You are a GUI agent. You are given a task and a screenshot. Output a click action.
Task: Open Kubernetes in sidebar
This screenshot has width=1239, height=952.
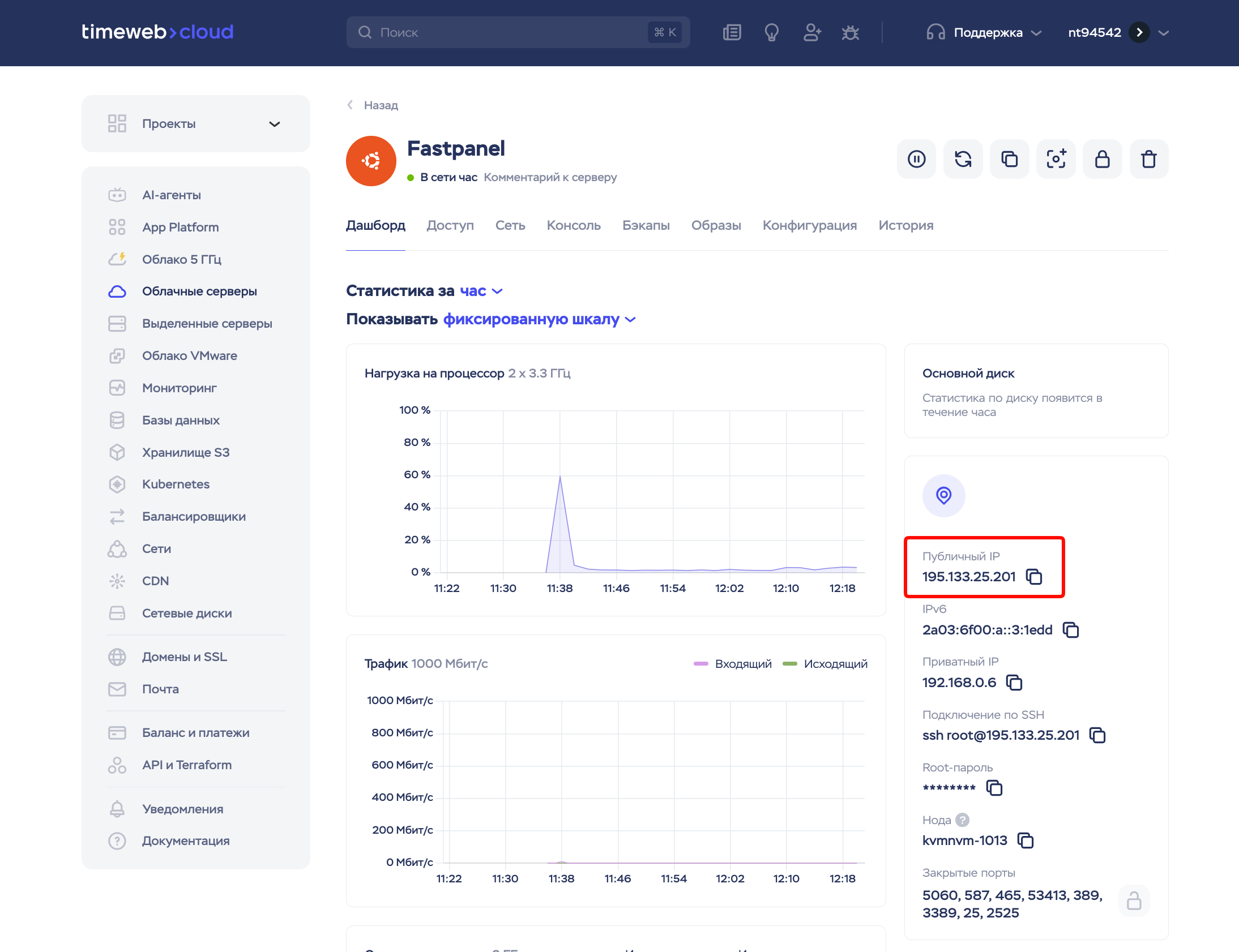click(195, 484)
